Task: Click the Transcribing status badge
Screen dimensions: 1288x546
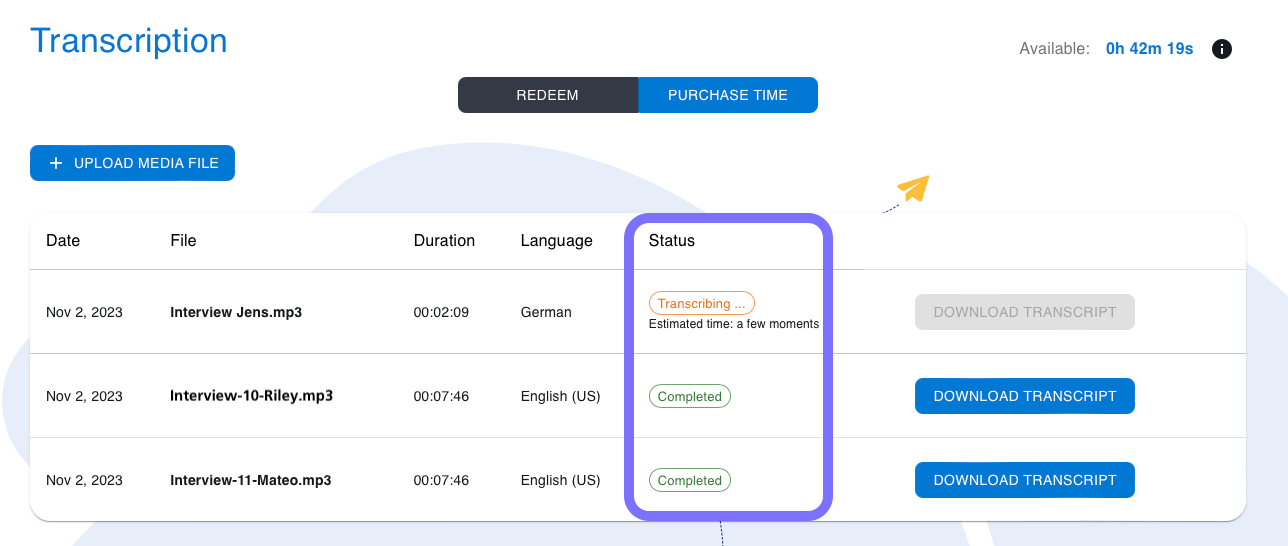Action: click(x=702, y=303)
